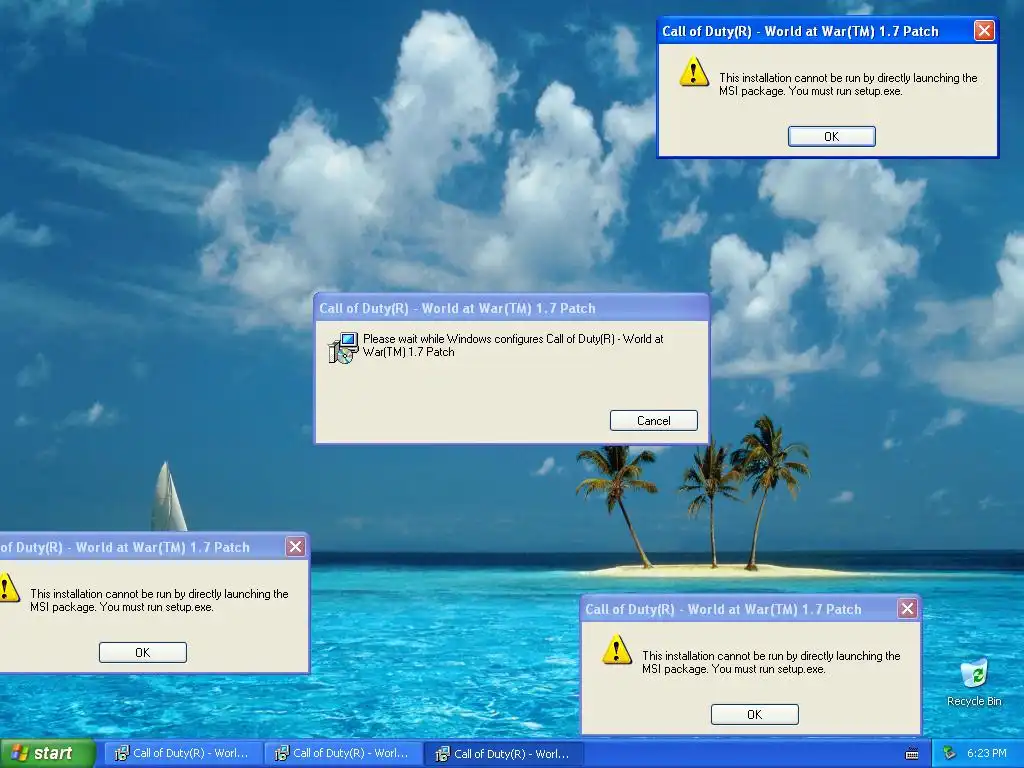The height and width of the screenshot is (768, 1024).
Task: Select second Call of Duty taskbar button
Action: [344, 754]
